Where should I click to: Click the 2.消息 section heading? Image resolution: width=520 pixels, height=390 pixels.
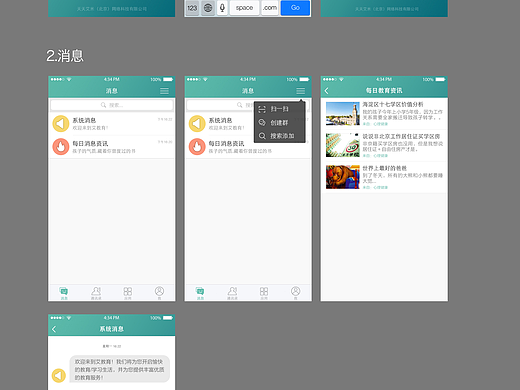coord(65,56)
